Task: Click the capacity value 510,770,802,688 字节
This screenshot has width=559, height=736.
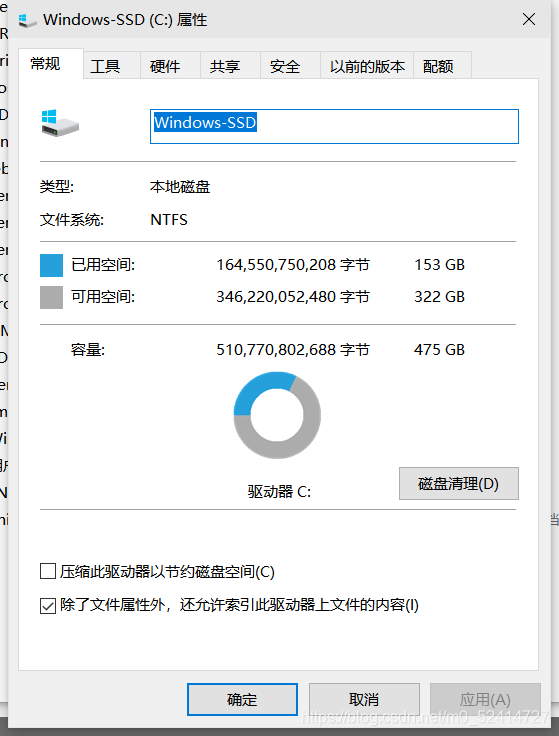Action: [x=293, y=350]
